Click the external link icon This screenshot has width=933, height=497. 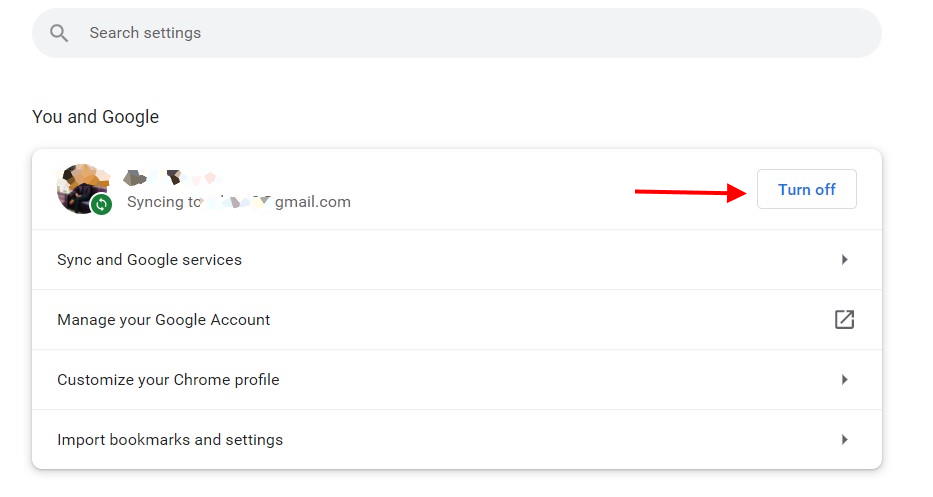pos(844,320)
